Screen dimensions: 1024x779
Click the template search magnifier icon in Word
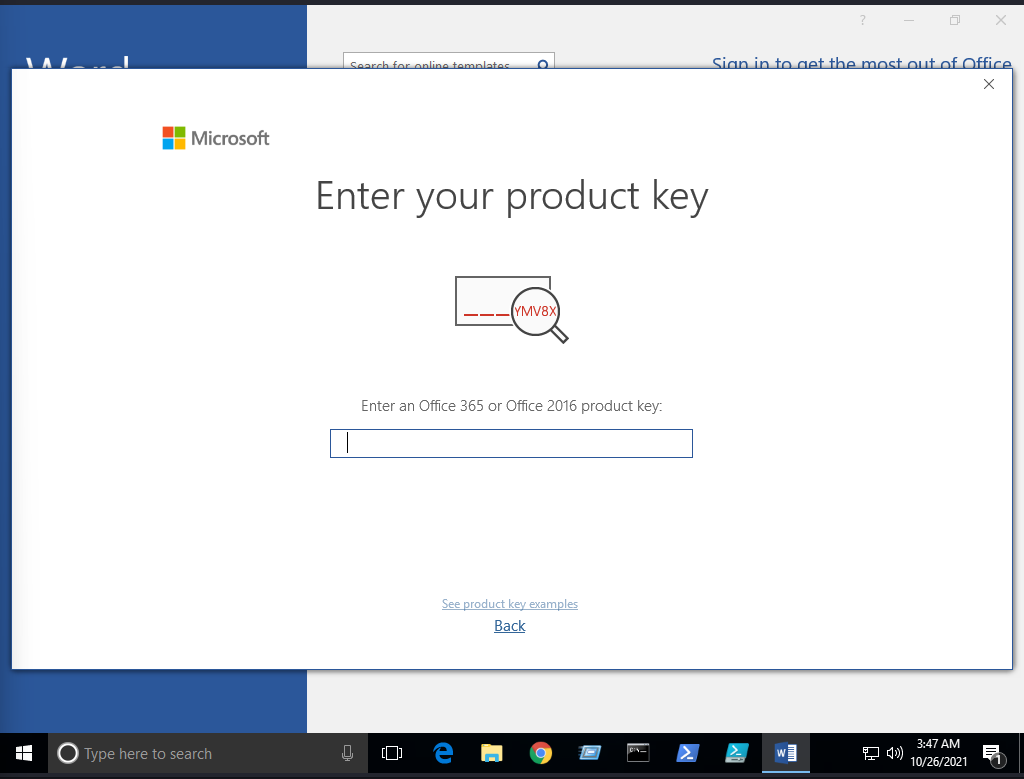[543, 64]
